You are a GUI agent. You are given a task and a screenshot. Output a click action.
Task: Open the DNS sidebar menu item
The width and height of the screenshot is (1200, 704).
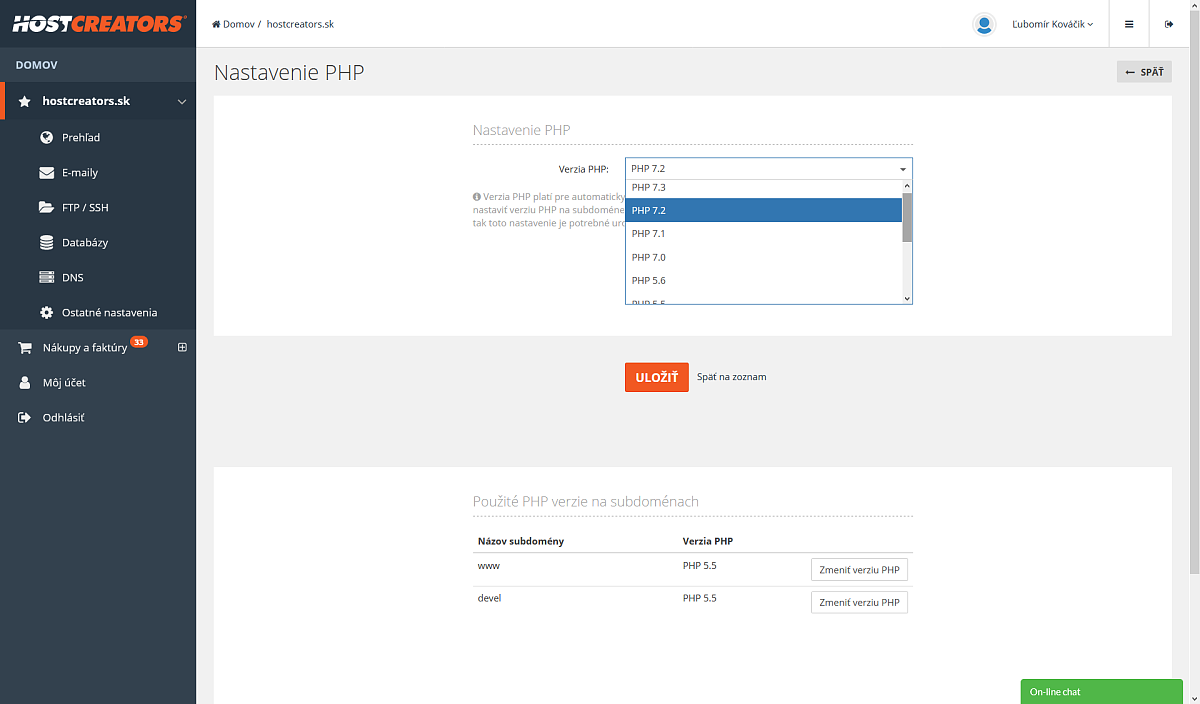pyautogui.click(x=72, y=278)
